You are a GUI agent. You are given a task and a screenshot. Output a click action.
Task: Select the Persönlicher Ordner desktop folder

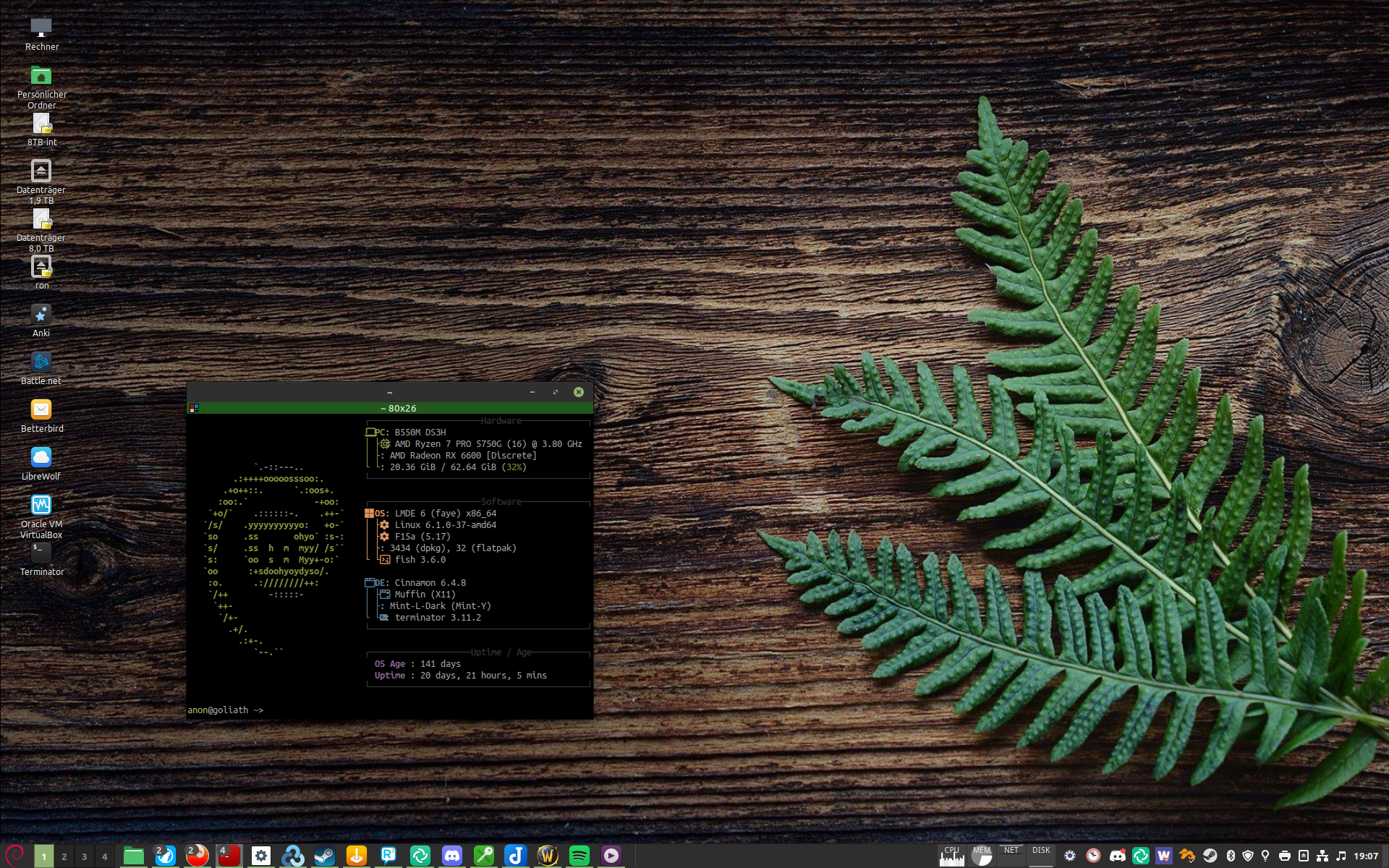tap(41, 88)
